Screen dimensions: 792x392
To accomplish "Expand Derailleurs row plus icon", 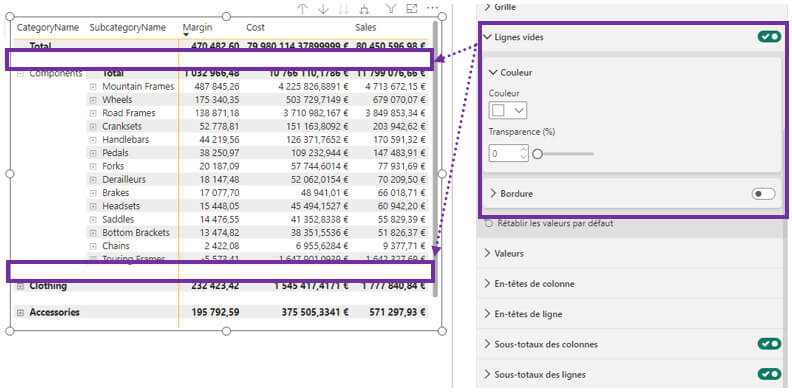I will click(x=93, y=180).
